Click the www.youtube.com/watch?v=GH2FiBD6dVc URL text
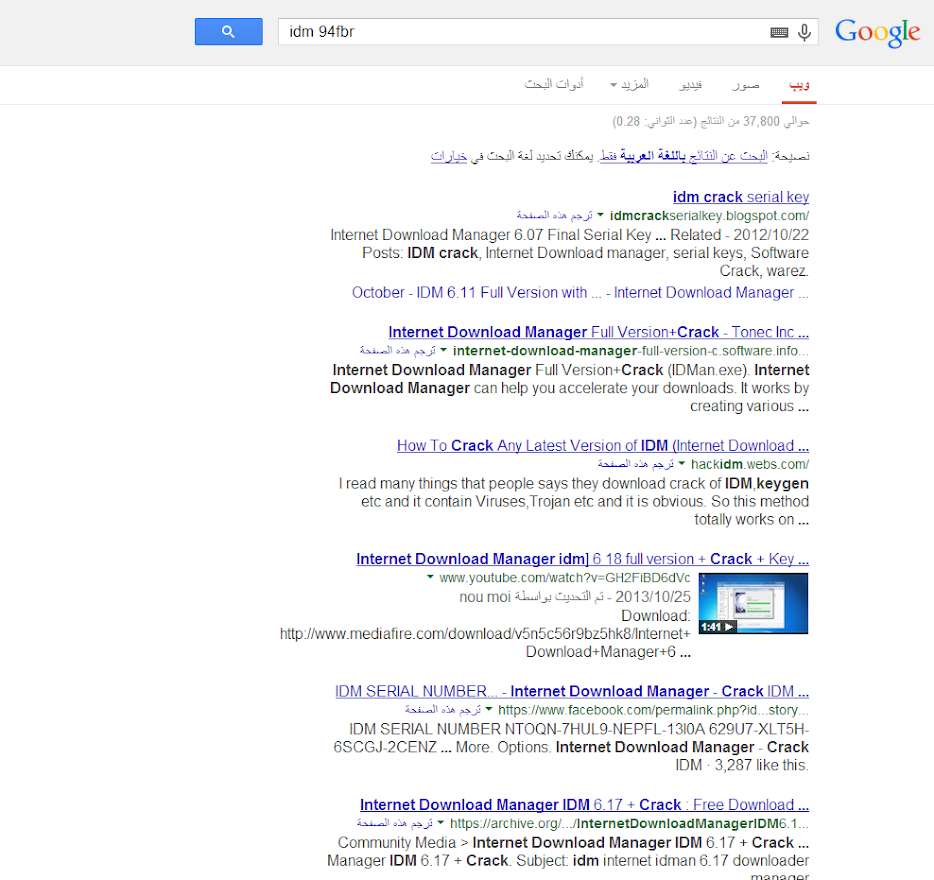 (565, 578)
